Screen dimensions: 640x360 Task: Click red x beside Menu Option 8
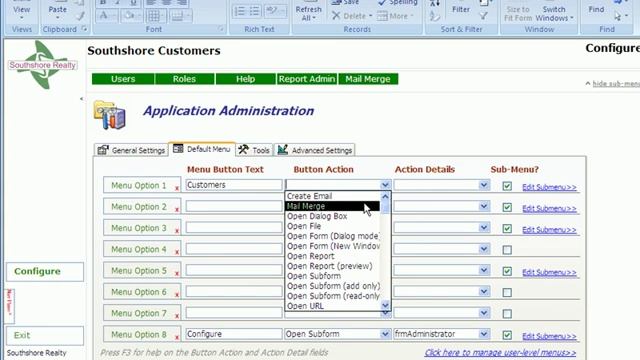point(177,337)
